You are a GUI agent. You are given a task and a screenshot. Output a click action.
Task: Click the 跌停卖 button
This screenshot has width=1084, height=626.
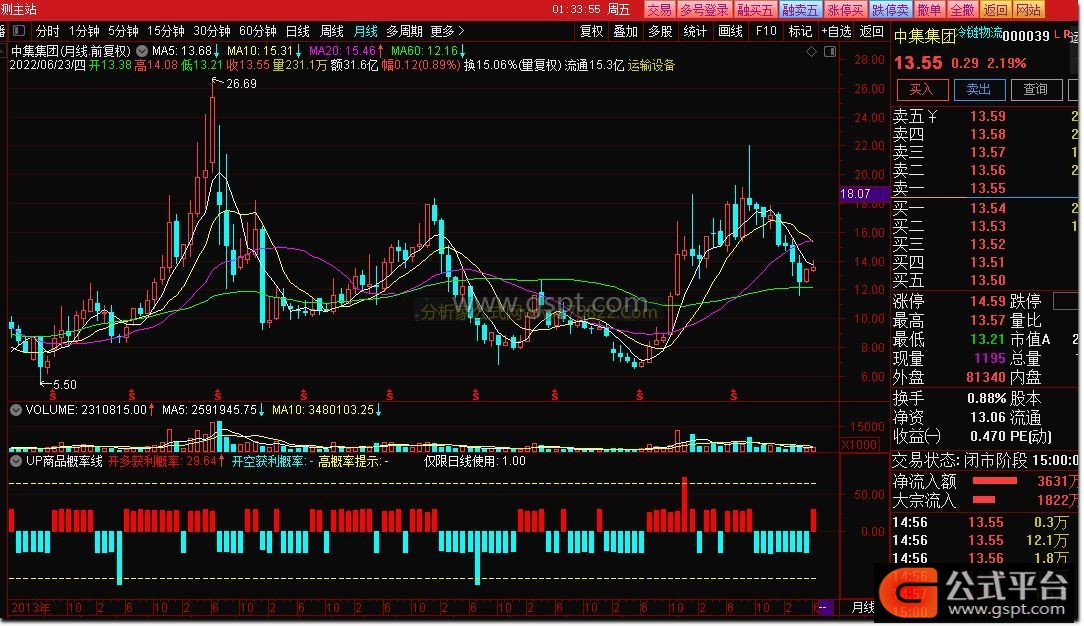(890, 10)
